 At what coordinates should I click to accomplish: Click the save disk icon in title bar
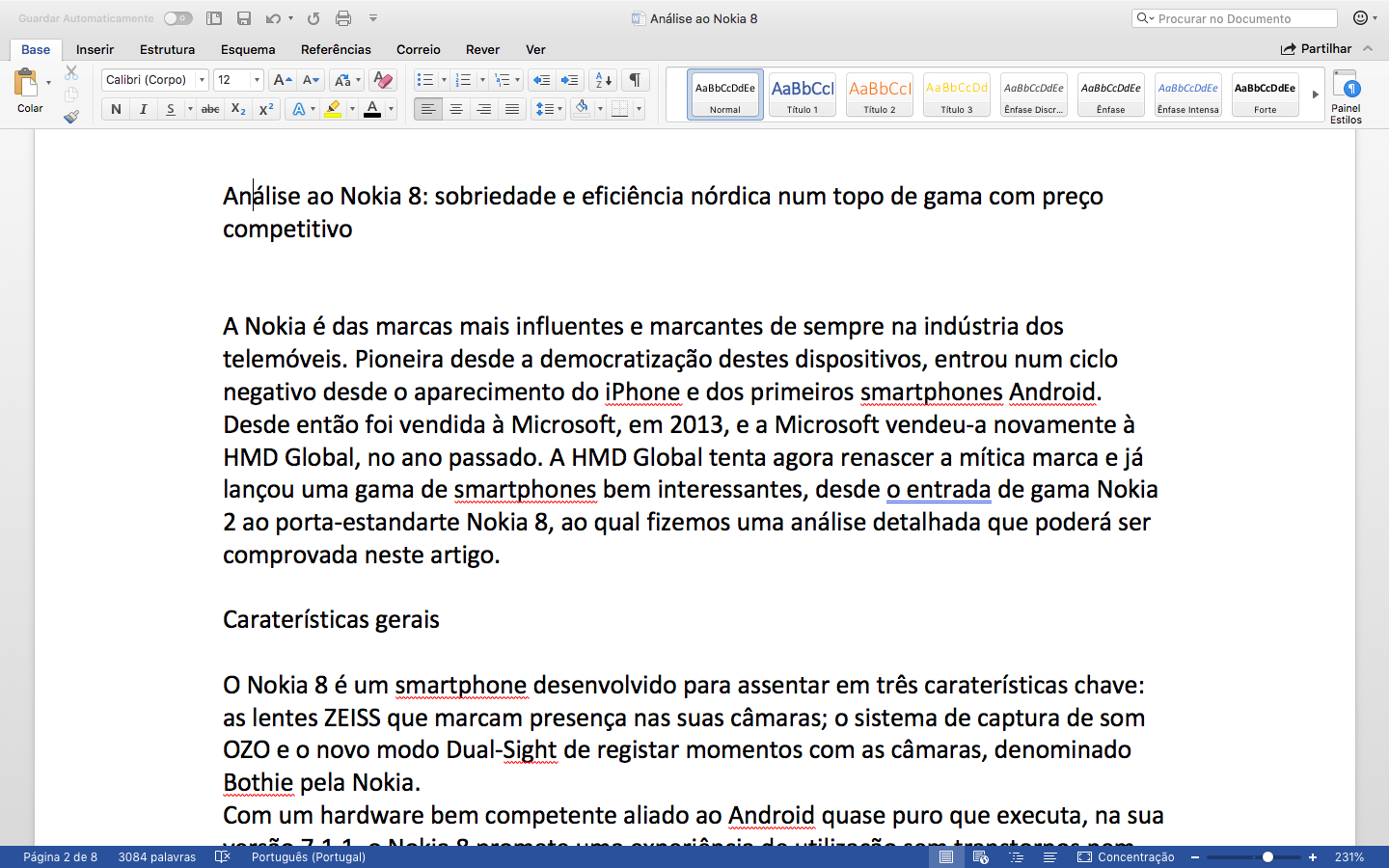point(244,18)
